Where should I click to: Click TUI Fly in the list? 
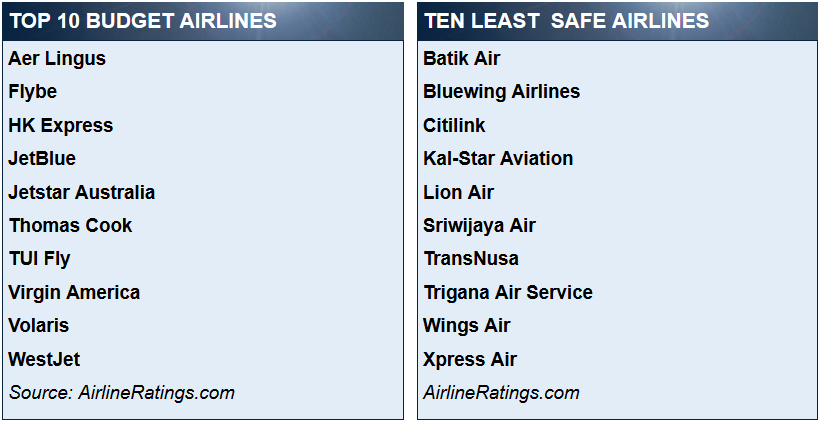pos(39,260)
